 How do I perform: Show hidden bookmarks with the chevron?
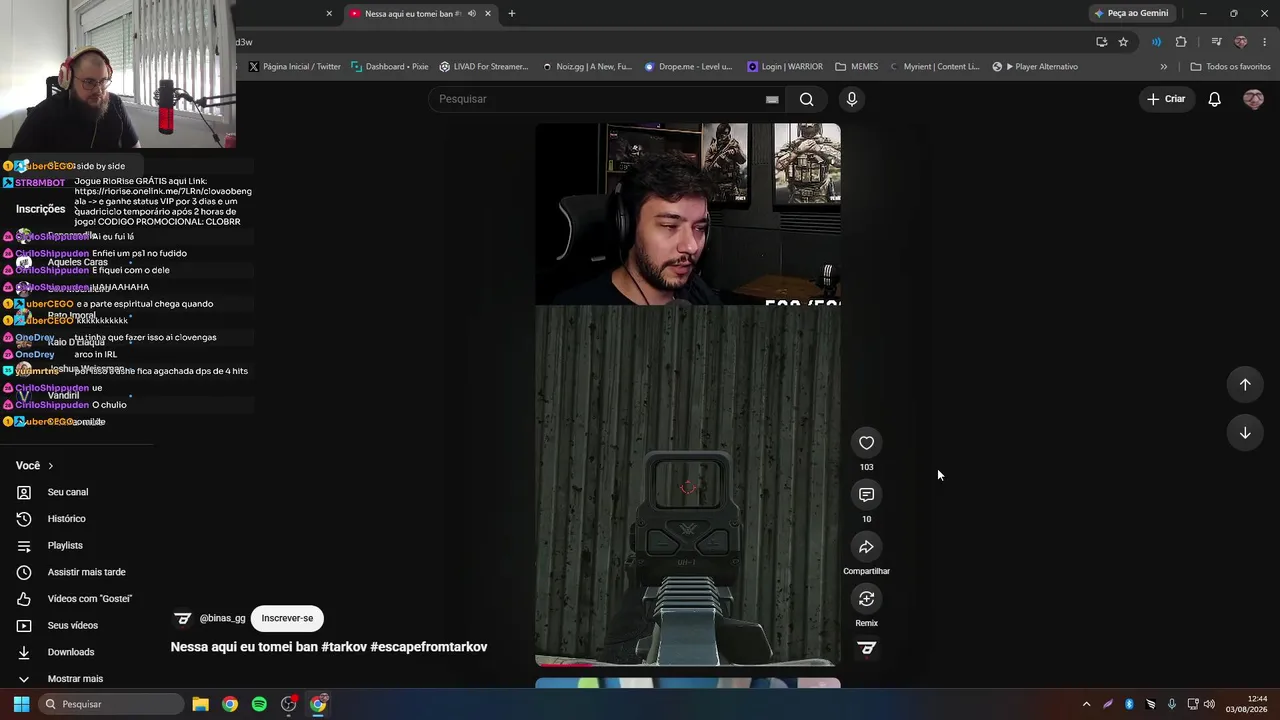1163,67
